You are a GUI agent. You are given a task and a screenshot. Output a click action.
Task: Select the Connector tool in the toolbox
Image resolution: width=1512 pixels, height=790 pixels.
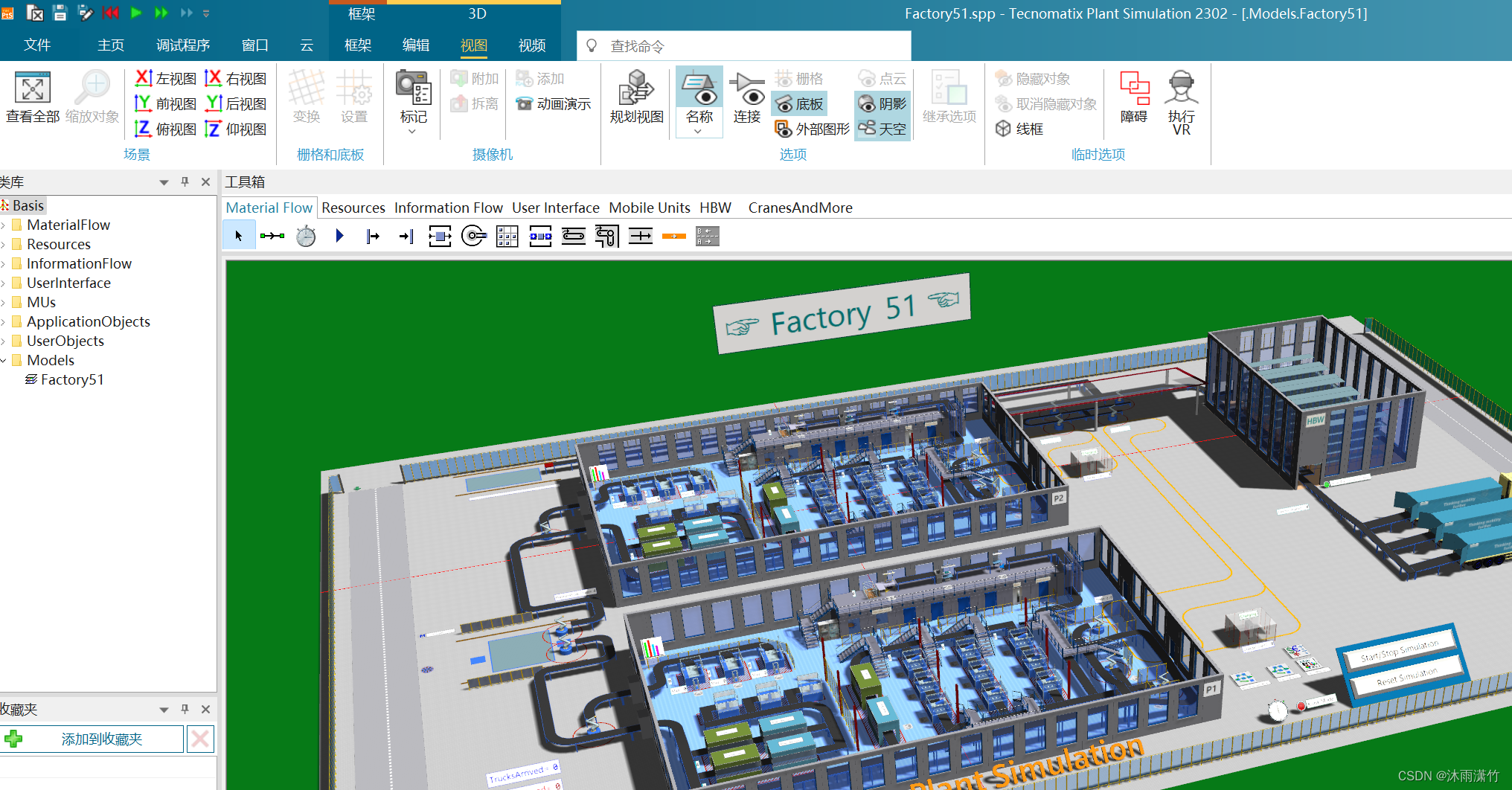point(272,236)
